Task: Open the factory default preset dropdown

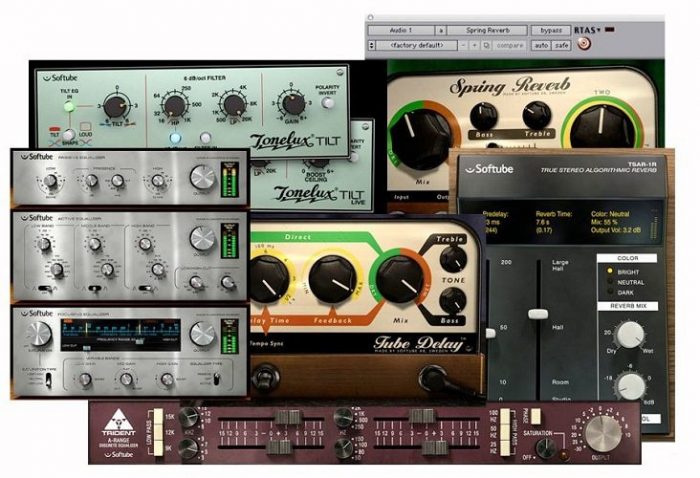Action: (414, 45)
